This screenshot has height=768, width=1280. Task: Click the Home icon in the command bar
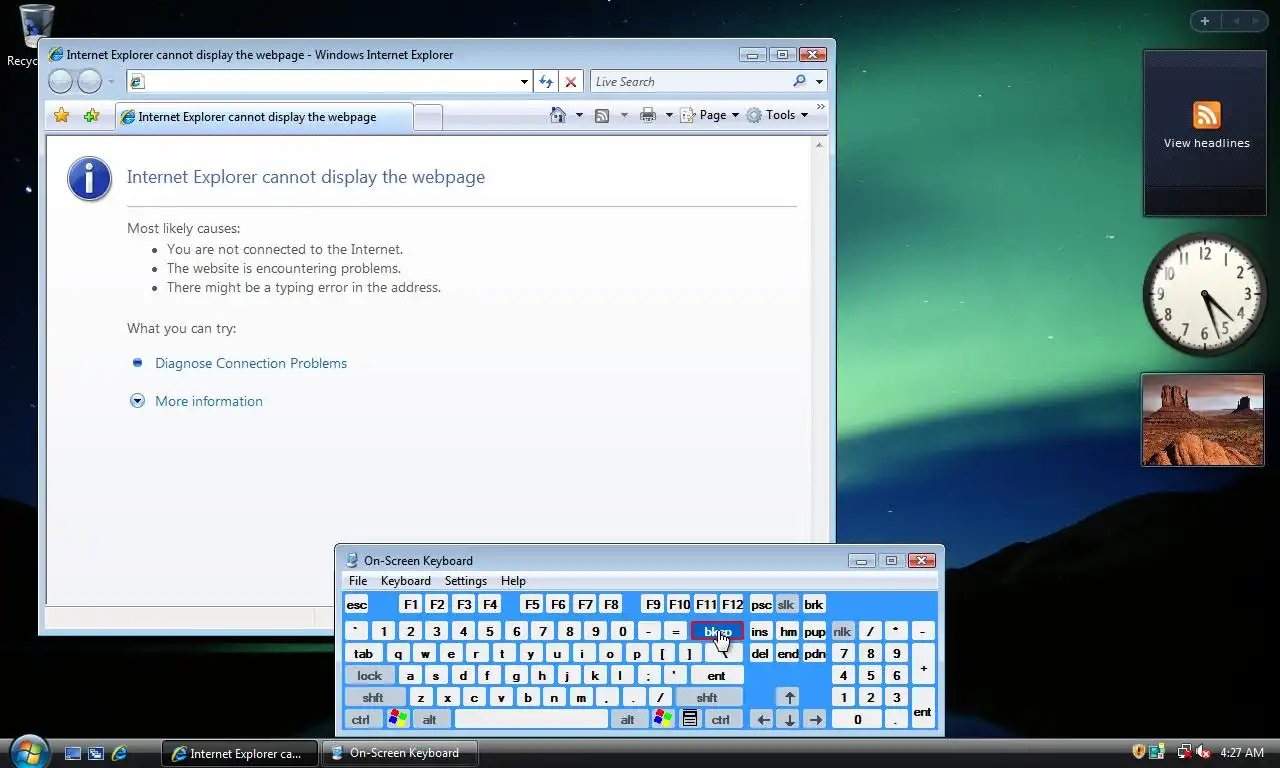[x=558, y=115]
